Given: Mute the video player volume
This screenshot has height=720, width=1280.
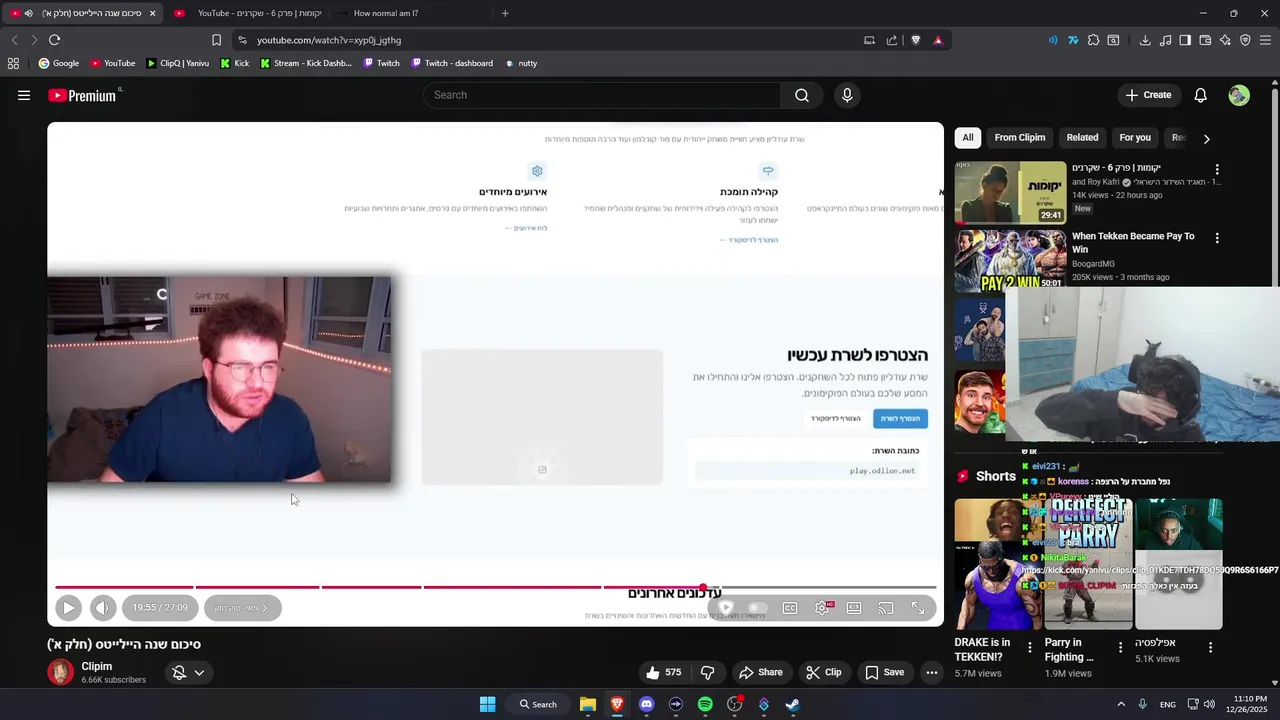Looking at the screenshot, I should [103, 607].
